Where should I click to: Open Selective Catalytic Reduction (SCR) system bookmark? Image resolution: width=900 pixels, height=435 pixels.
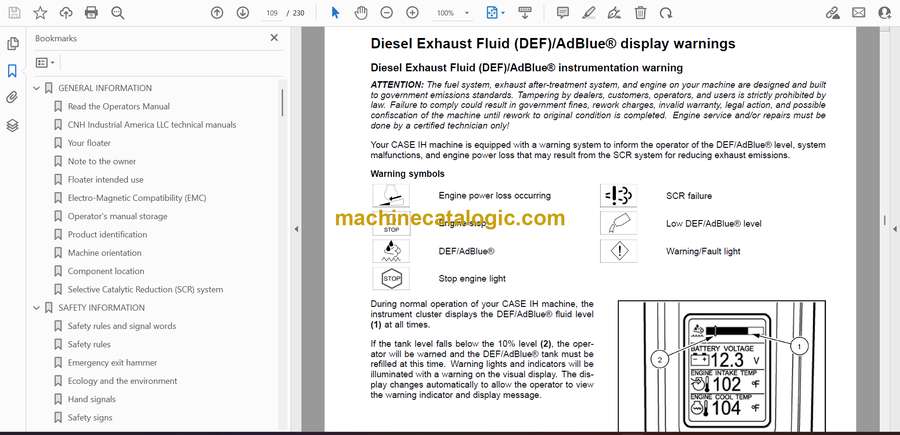point(146,290)
